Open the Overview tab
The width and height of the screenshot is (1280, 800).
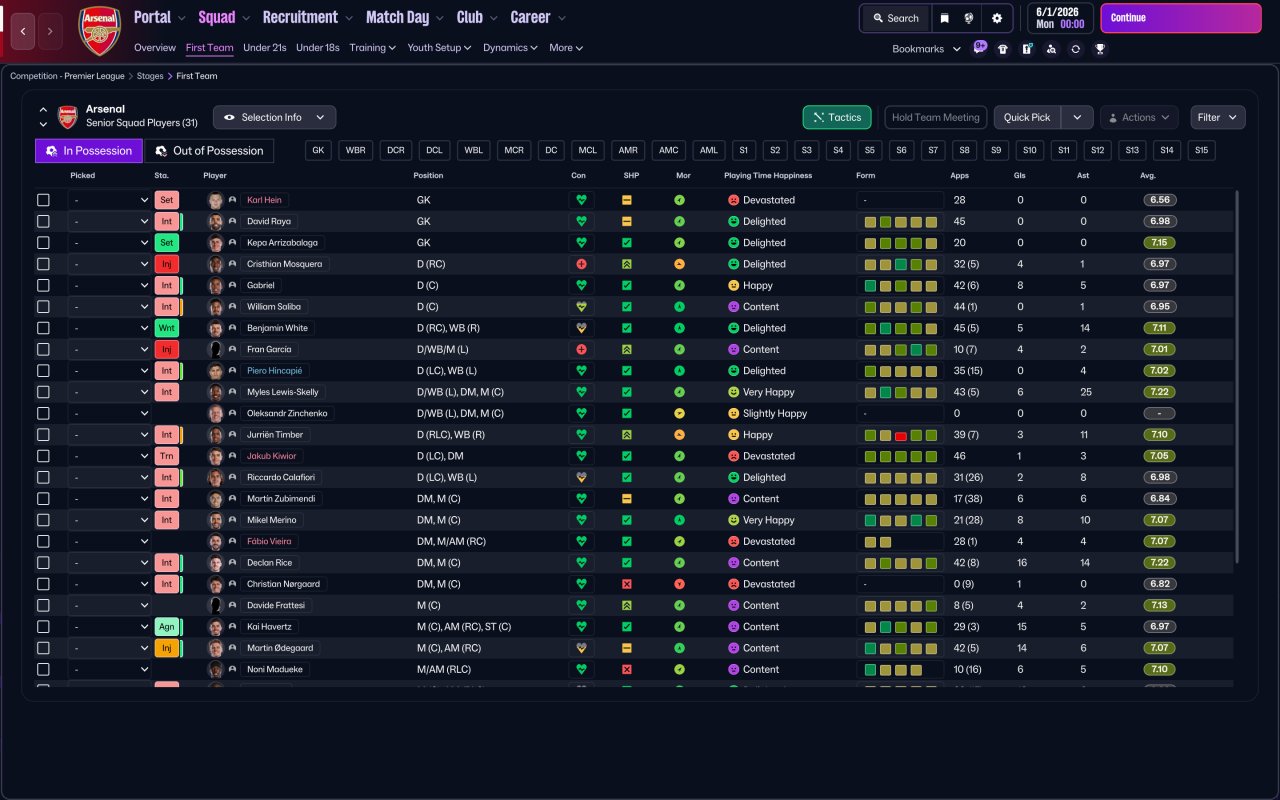click(155, 47)
